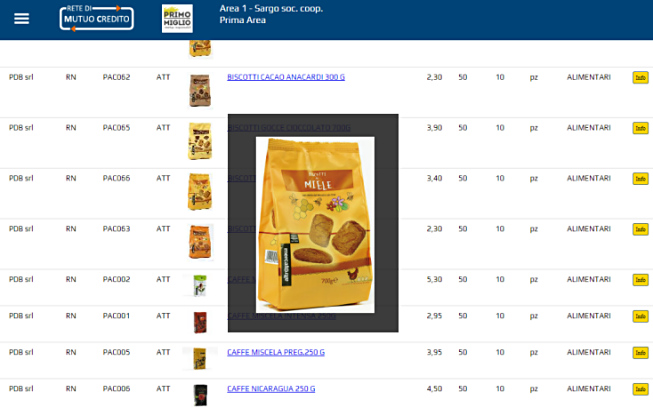Open Info for product PAC005
653x408 pixels.
point(641,353)
